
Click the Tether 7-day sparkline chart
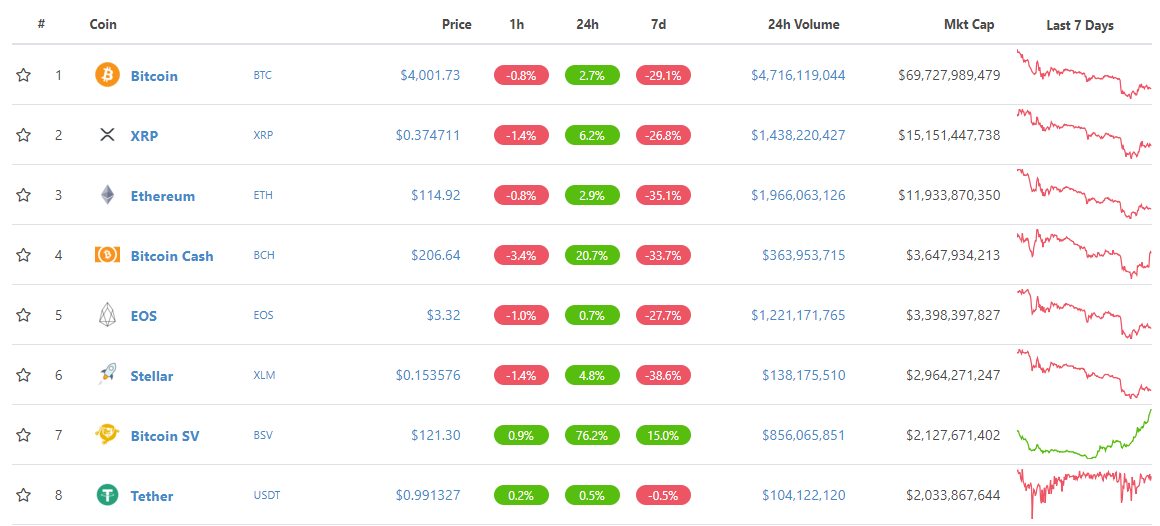pyautogui.click(x=1084, y=493)
